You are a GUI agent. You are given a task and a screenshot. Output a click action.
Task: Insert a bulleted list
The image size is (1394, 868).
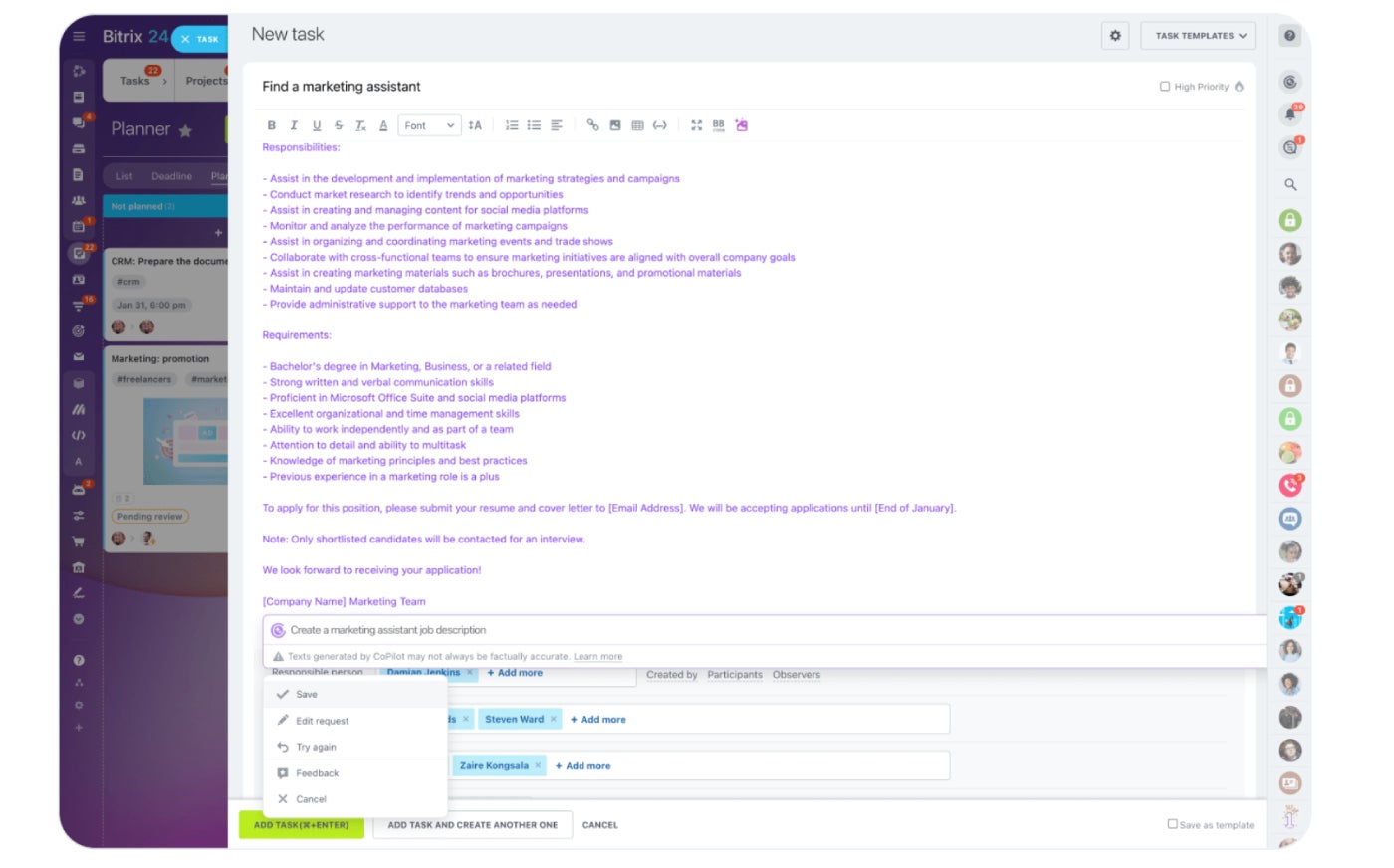point(534,125)
